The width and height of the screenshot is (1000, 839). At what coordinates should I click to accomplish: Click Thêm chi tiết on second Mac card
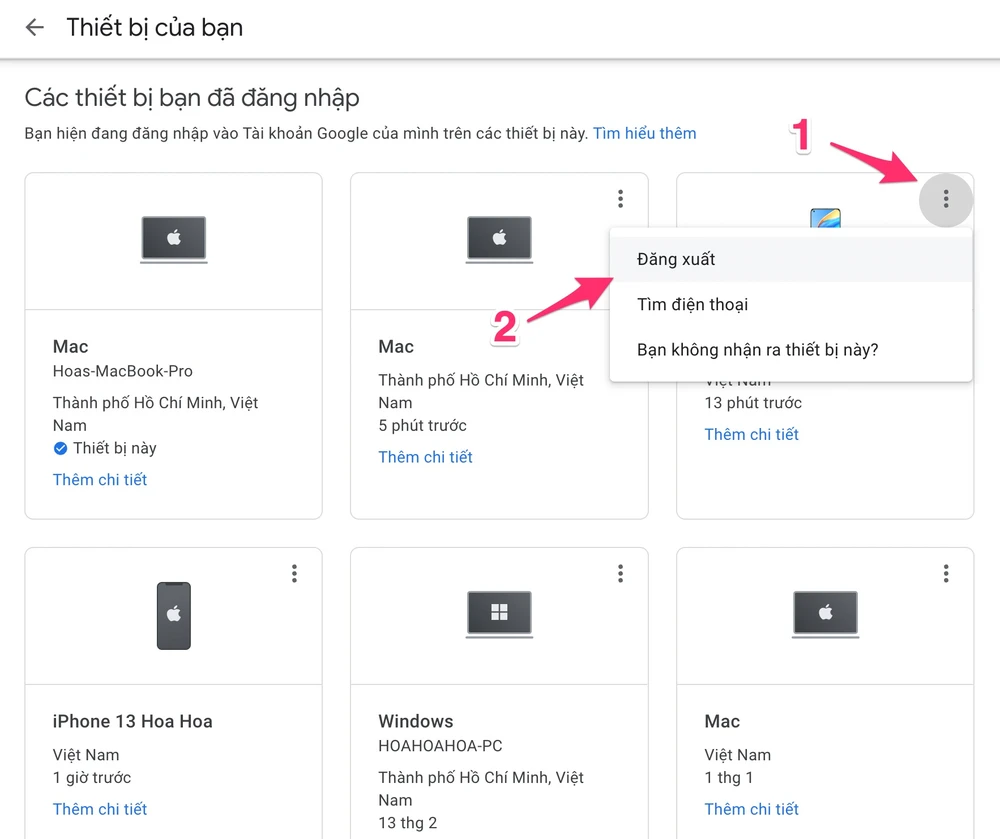point(425,457)
